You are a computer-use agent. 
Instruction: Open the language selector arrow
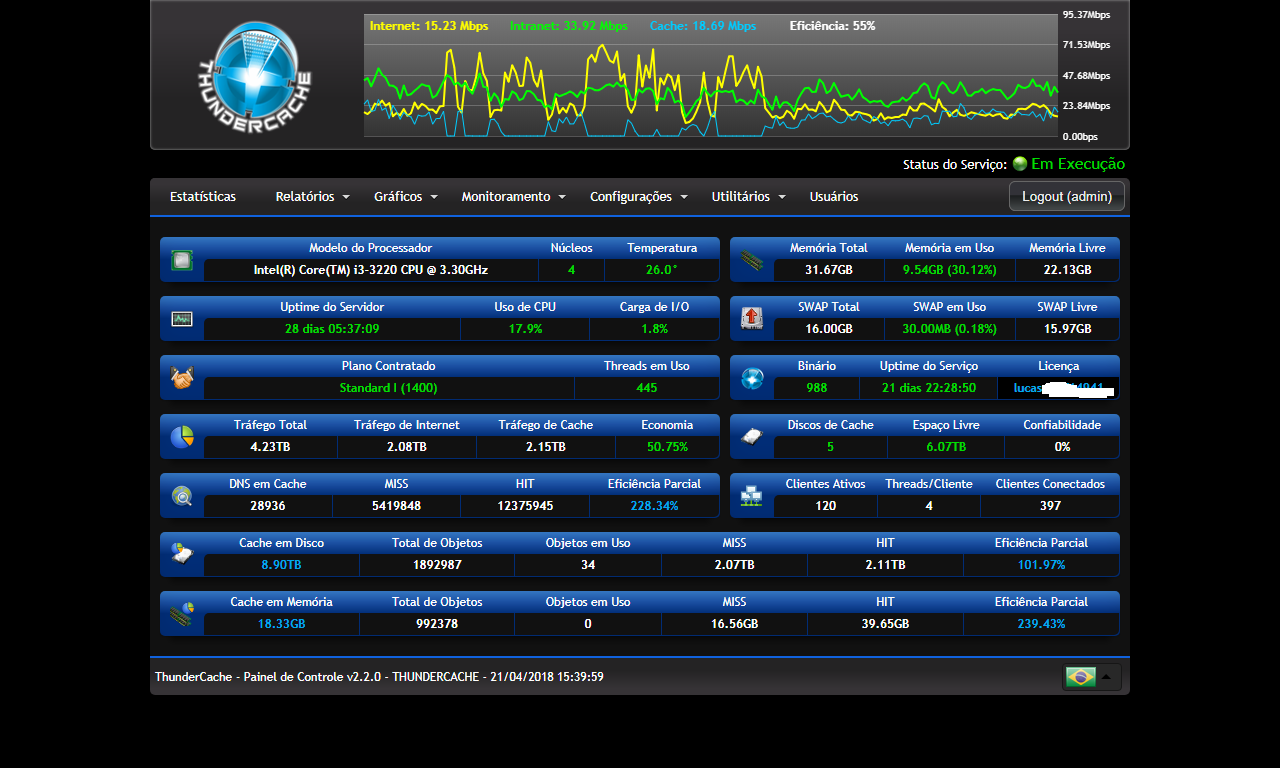click(1107, 677)
